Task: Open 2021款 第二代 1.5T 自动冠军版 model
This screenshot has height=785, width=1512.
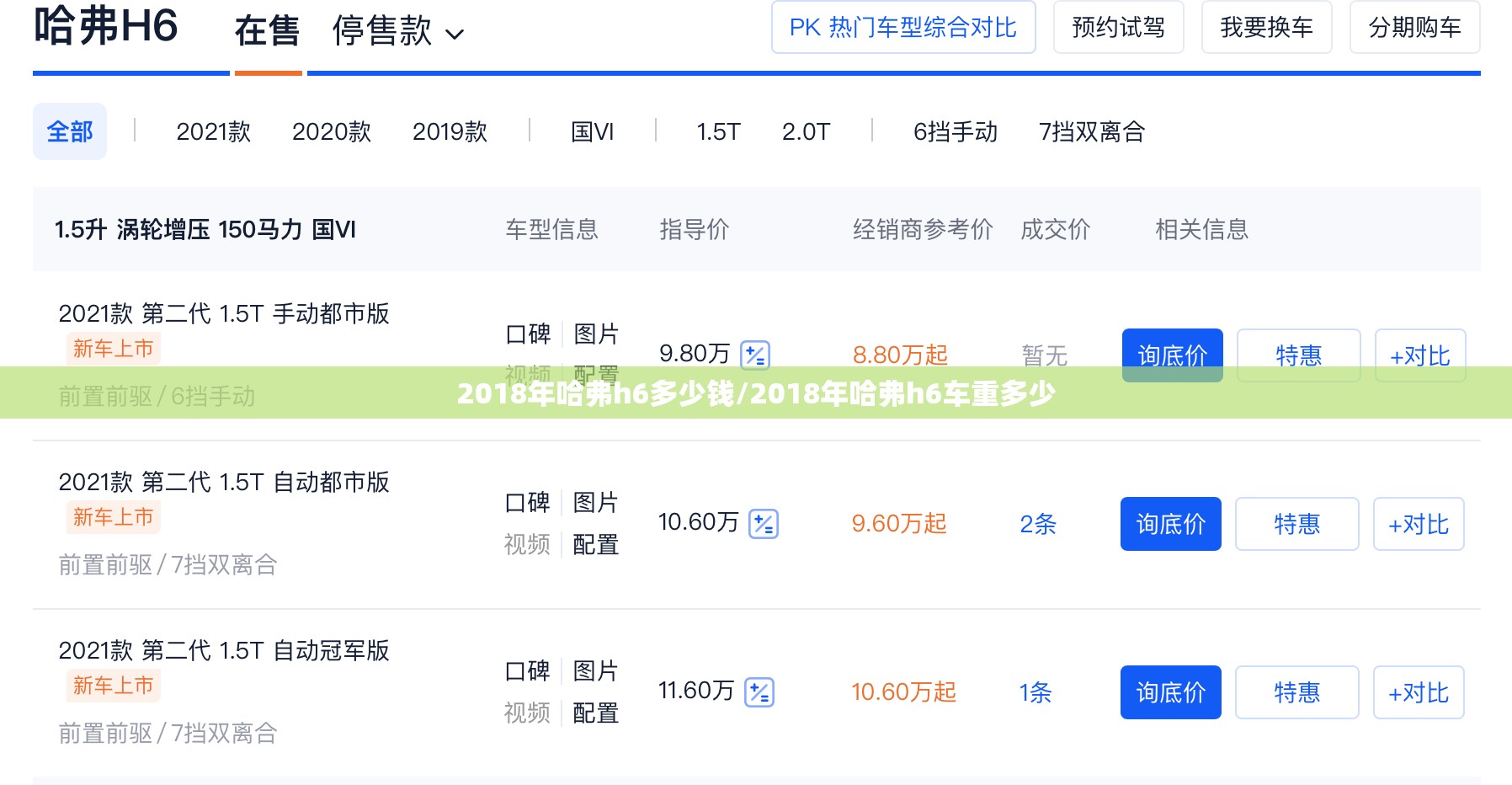Action: (x=224, y=650)
